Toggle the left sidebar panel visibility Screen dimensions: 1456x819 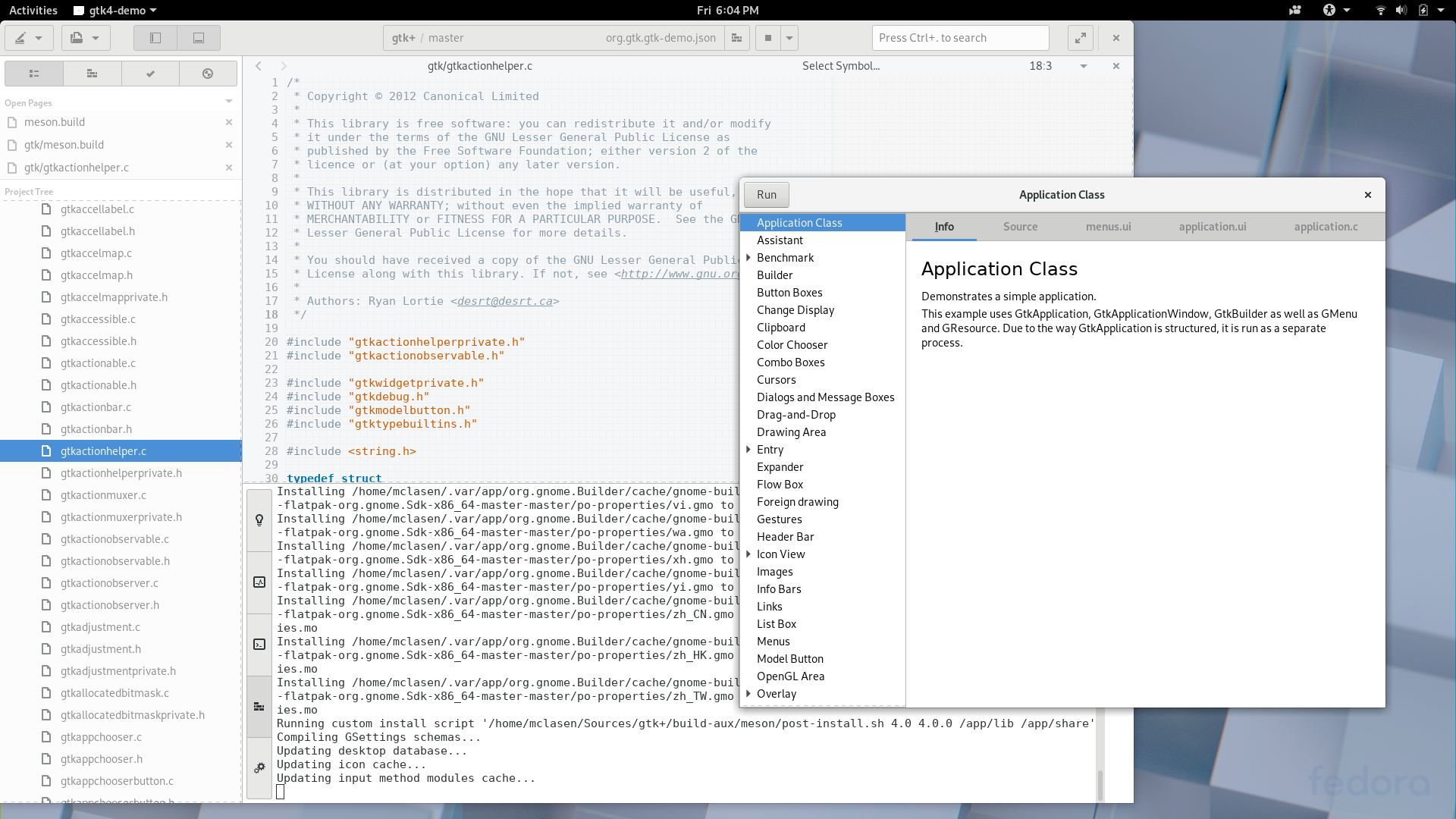[155, 38]
